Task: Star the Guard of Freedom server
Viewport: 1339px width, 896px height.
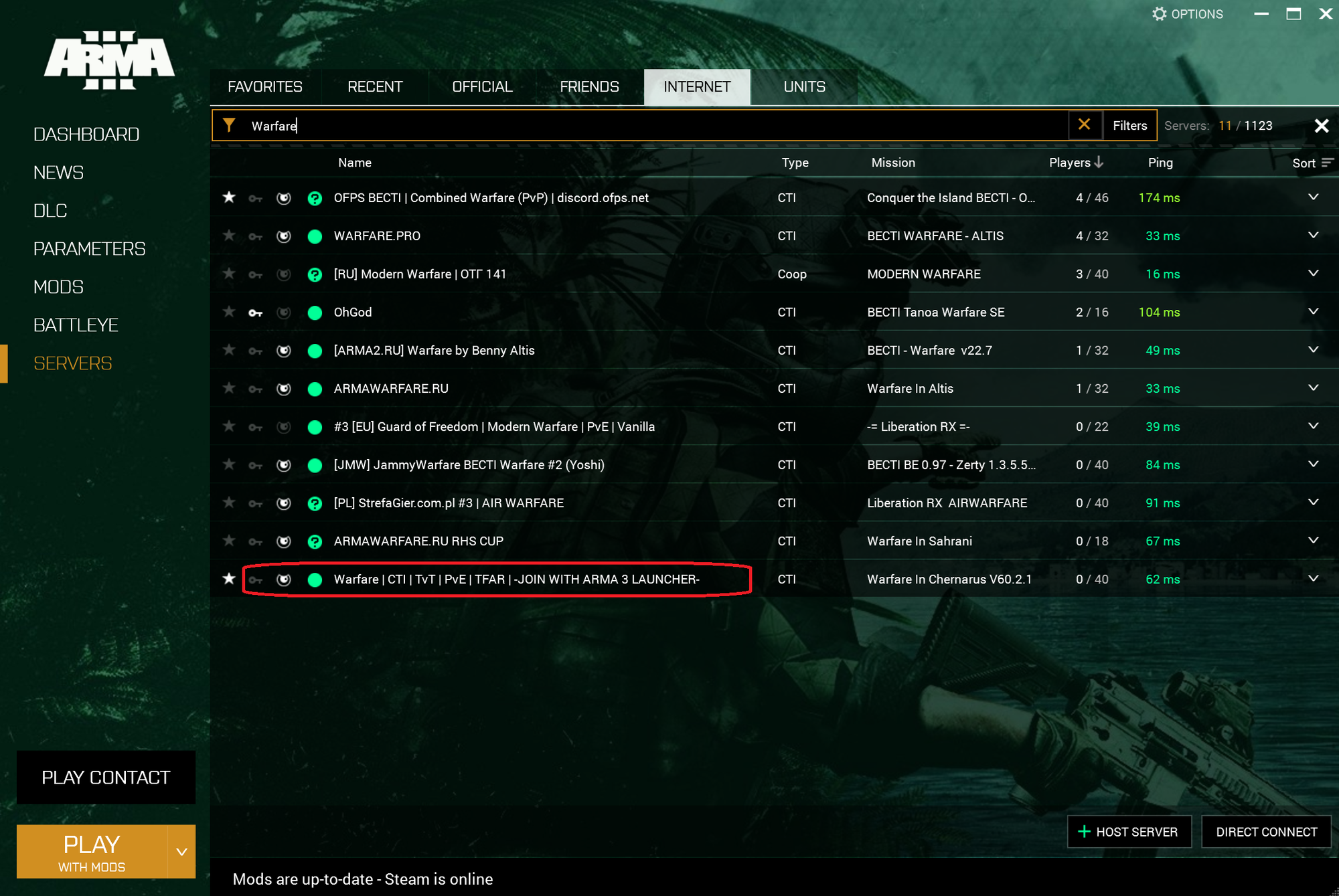Action: pyautogui.click(x=229, y=426)
